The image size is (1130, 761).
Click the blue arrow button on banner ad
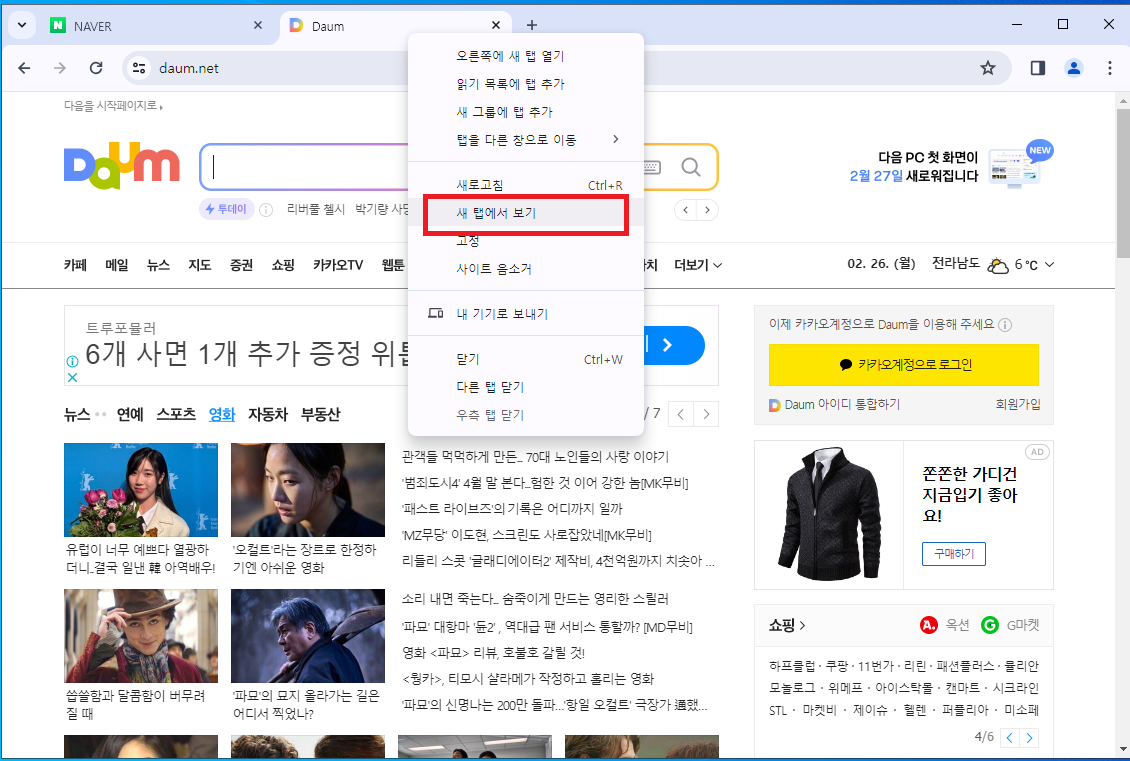[668, 345]
